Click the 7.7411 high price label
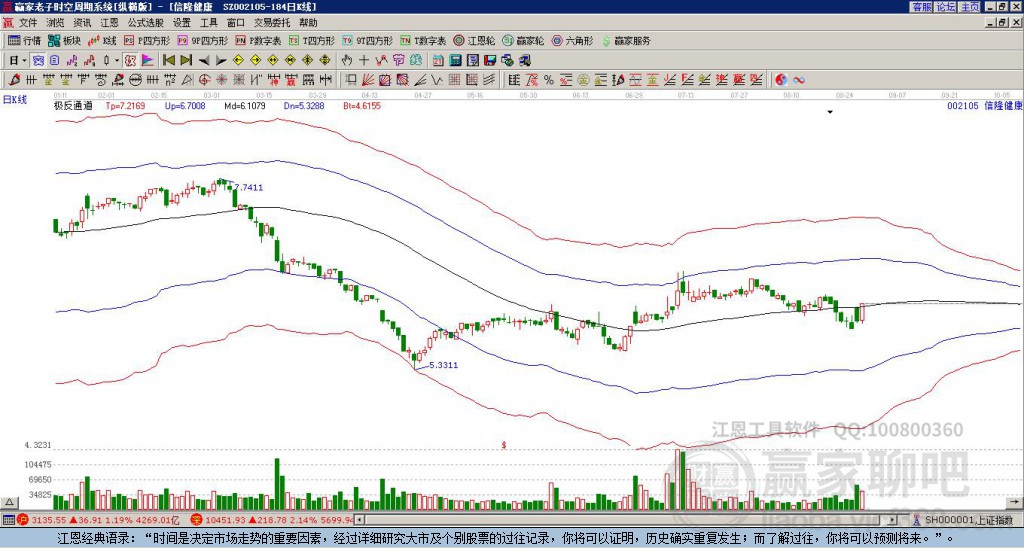 [249, 187]
